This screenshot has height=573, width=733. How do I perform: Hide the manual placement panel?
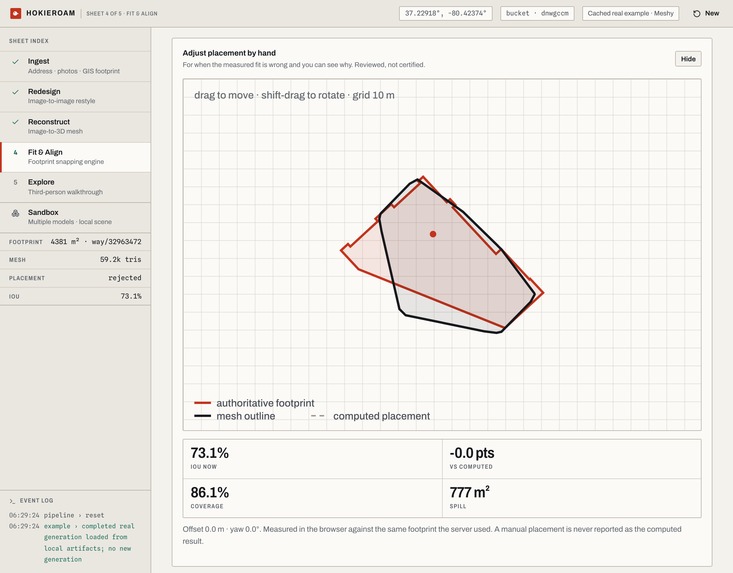pos(688,59)
